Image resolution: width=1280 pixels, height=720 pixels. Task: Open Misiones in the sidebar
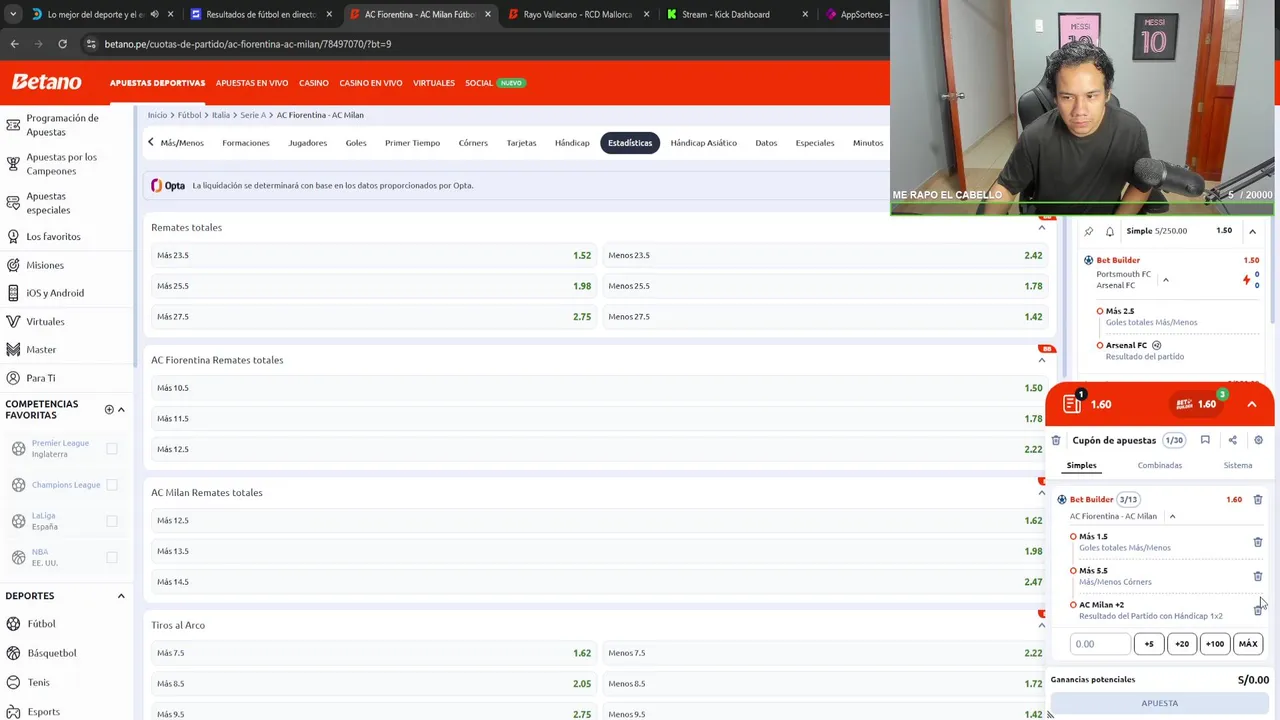[x=44, y=265]
